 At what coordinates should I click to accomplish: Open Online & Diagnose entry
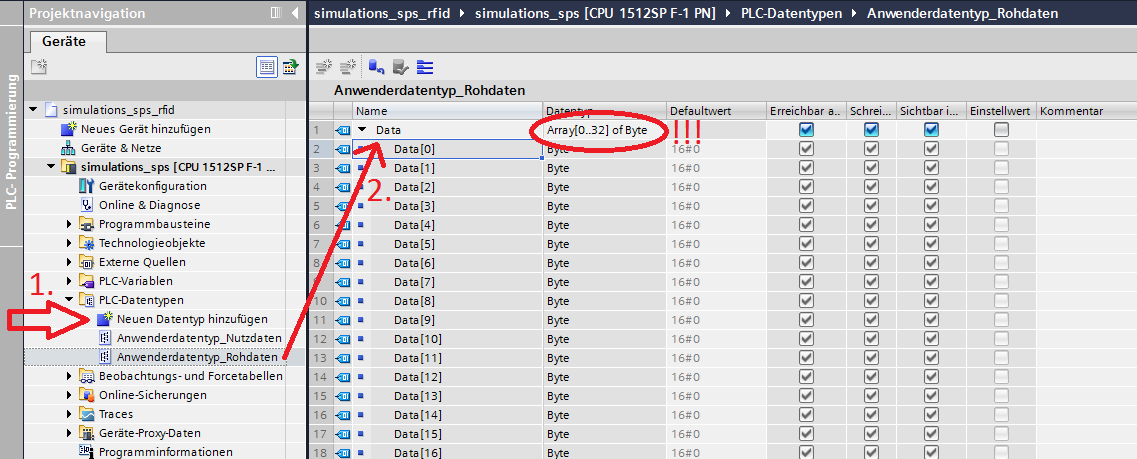coord(149,205)
